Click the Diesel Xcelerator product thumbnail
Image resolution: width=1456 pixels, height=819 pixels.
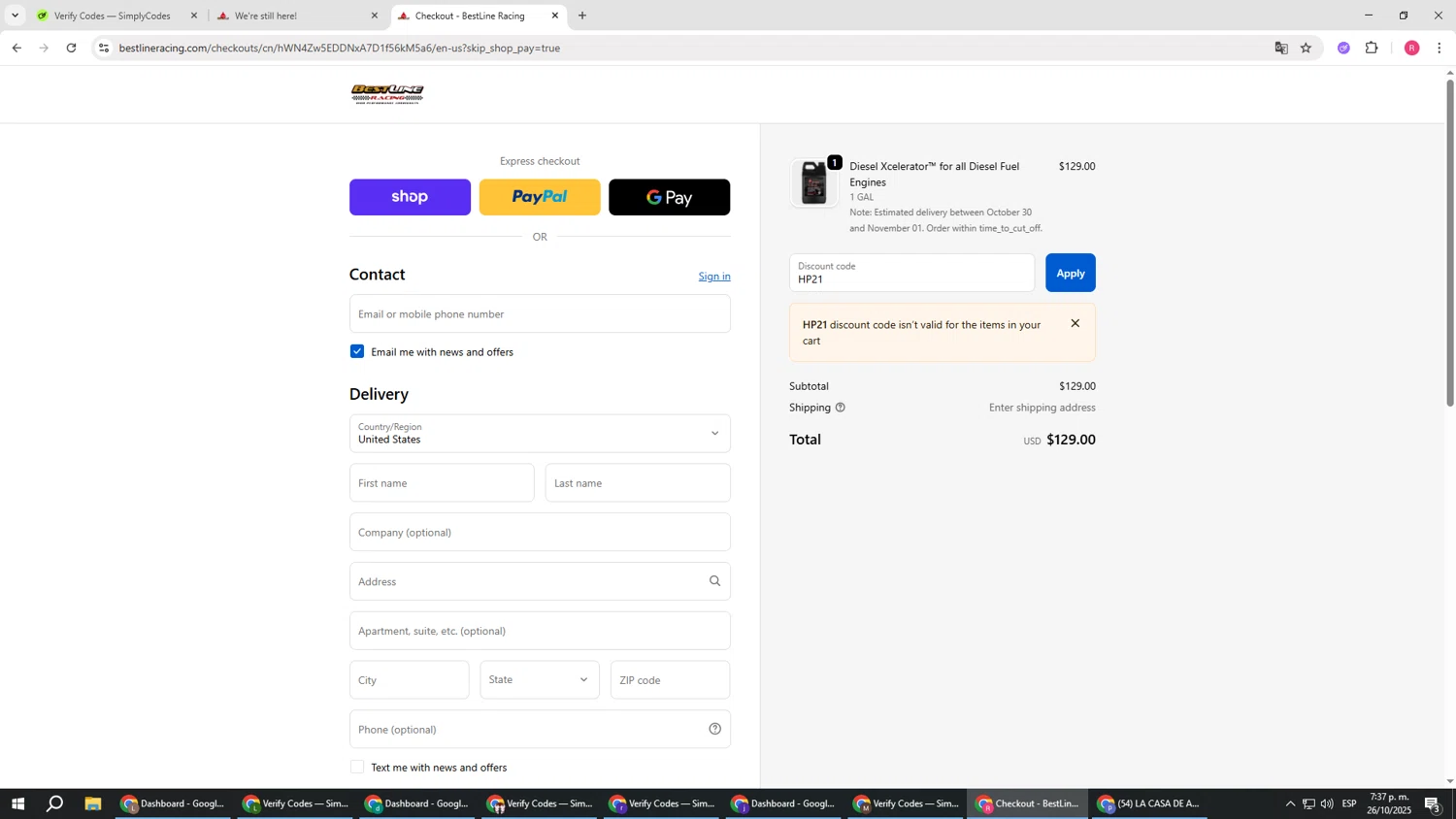(x=813, y=182)
